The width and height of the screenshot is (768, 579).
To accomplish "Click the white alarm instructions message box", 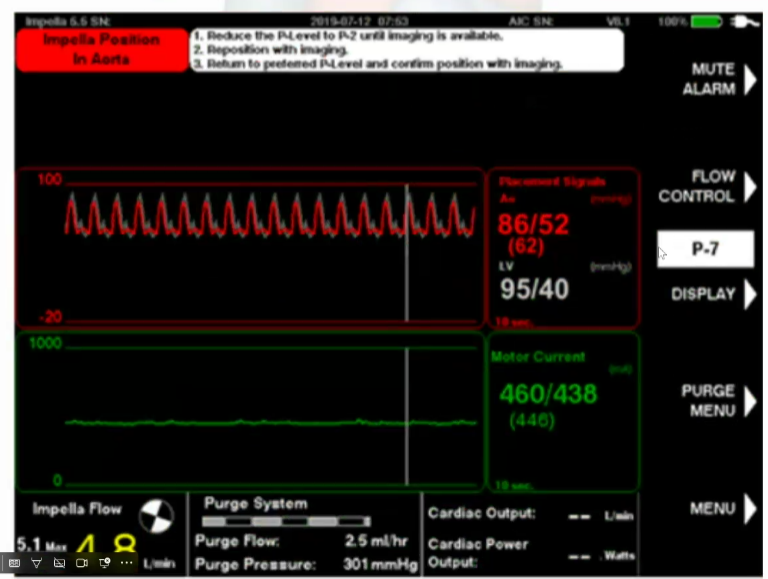I will [406, 50].
